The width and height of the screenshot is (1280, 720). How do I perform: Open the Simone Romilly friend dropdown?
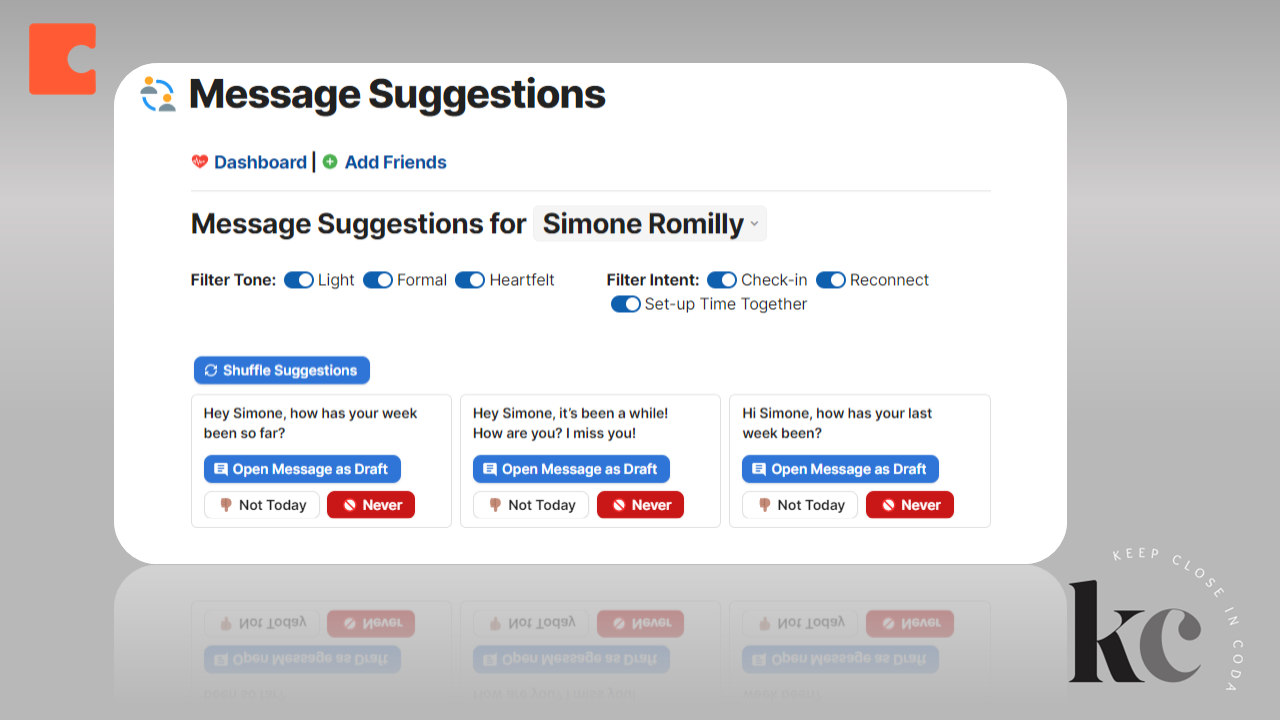click(x=650, y=224)
